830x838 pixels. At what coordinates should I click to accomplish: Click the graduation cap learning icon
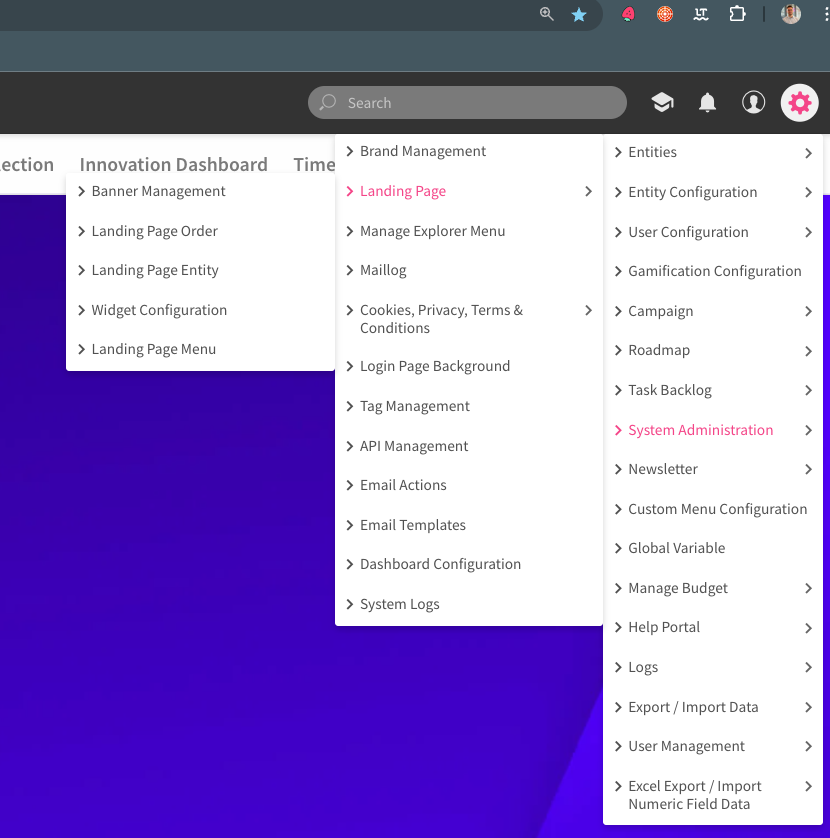pyautogui.click(x=662, y=102)
